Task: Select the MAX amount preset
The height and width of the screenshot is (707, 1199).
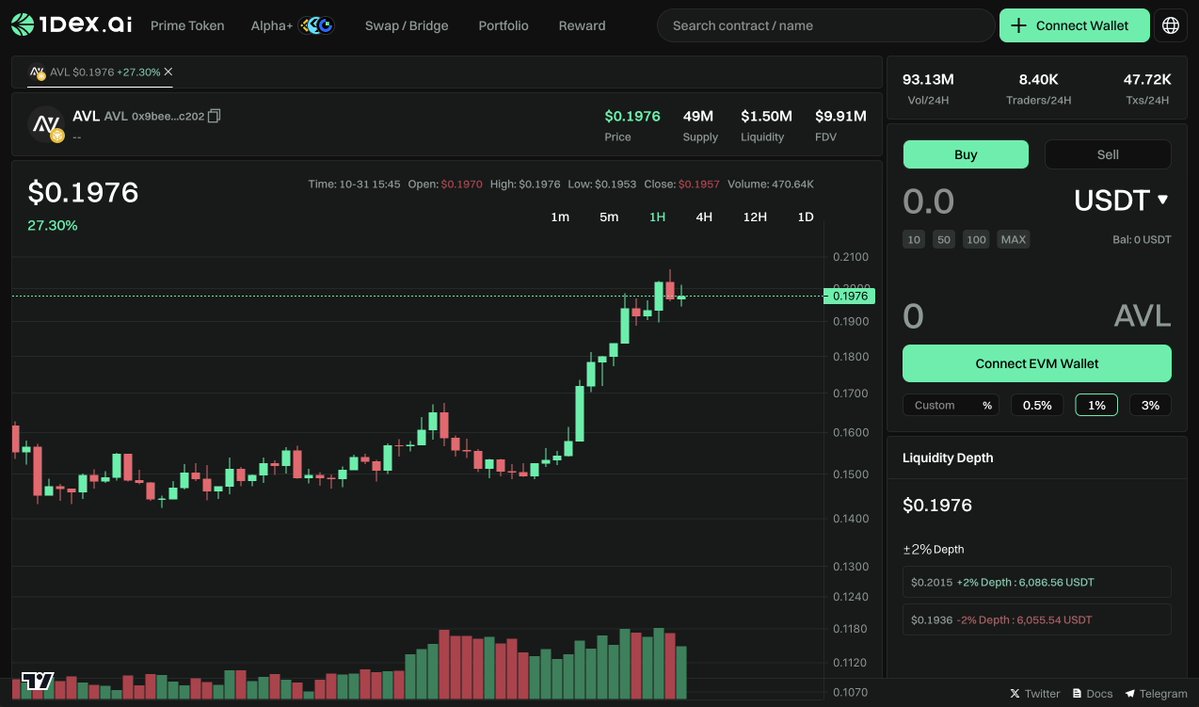Action: pos(1013,239)
